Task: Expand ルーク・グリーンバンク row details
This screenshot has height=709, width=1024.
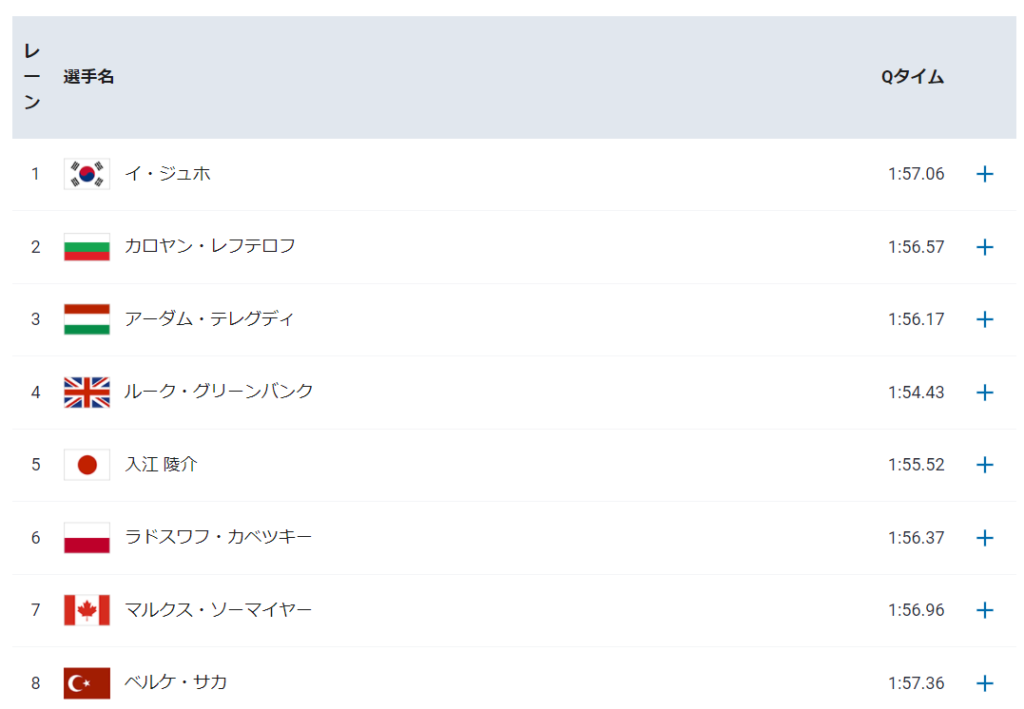Action: (x=984, y=392)
